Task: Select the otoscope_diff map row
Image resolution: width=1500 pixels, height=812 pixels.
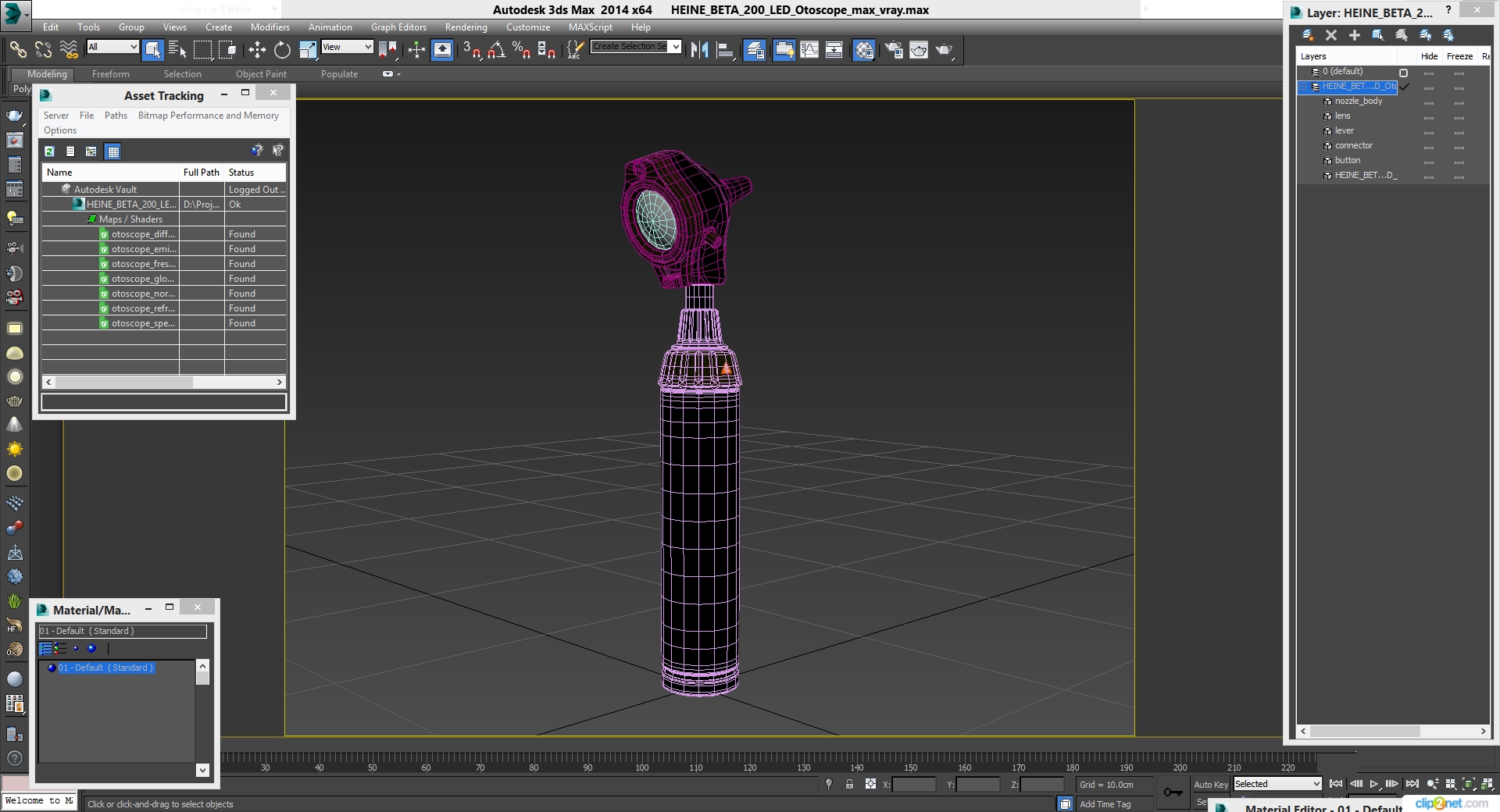Action: point(164,234)
